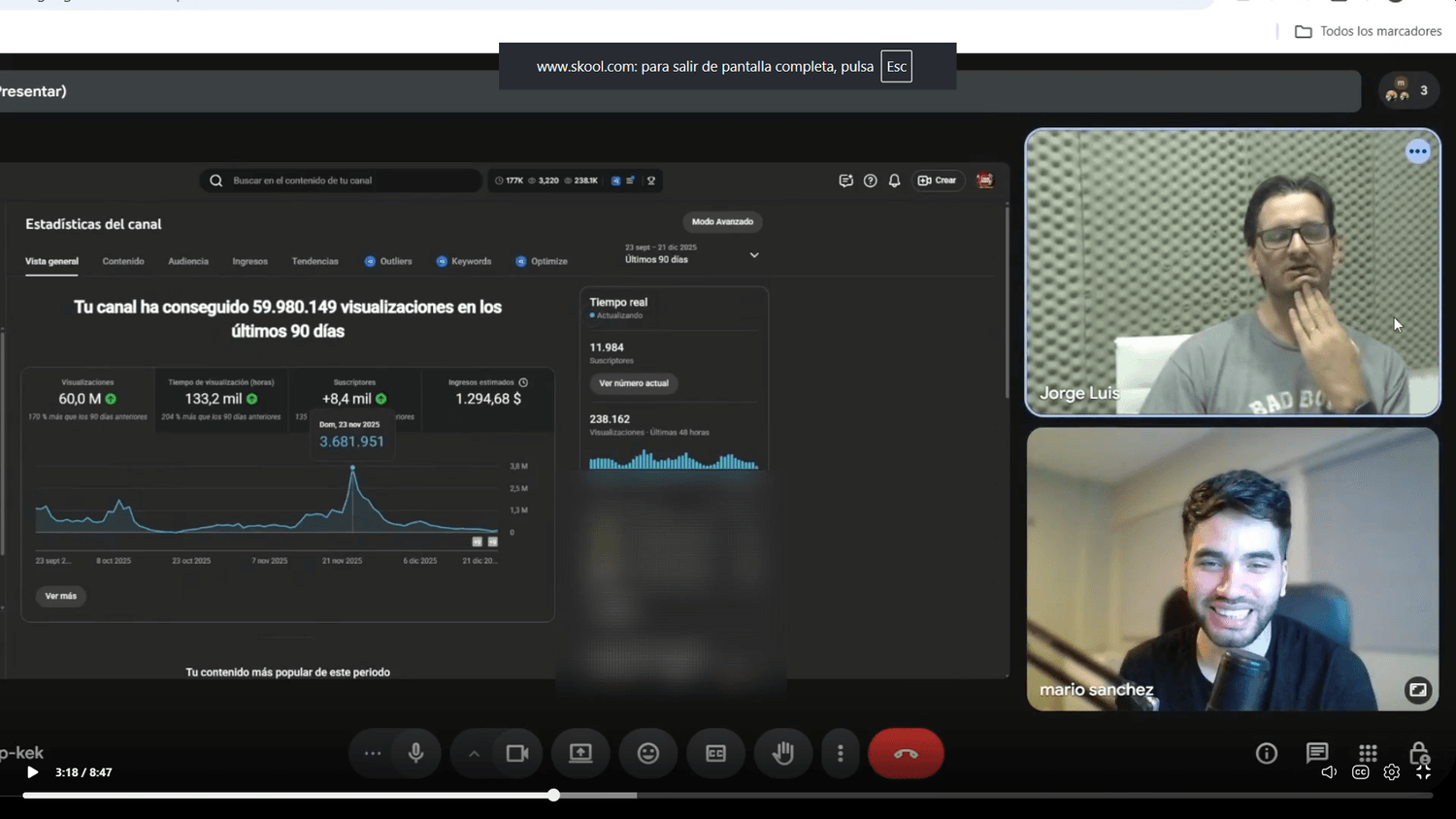Click the notifications bell icon in YouTube Studio

[894, 180]
